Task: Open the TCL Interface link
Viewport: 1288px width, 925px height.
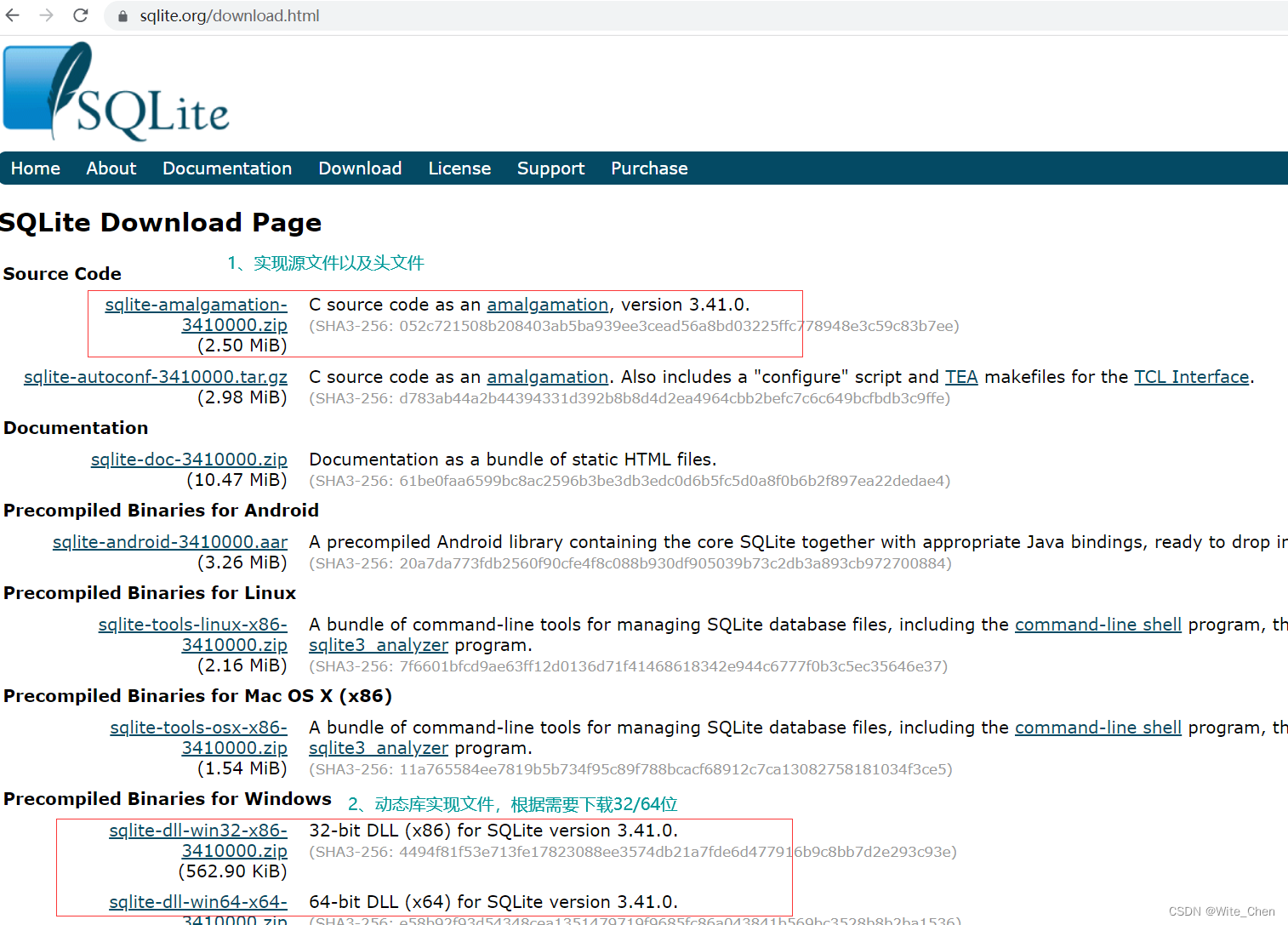Action: [x=1190, y=376]
